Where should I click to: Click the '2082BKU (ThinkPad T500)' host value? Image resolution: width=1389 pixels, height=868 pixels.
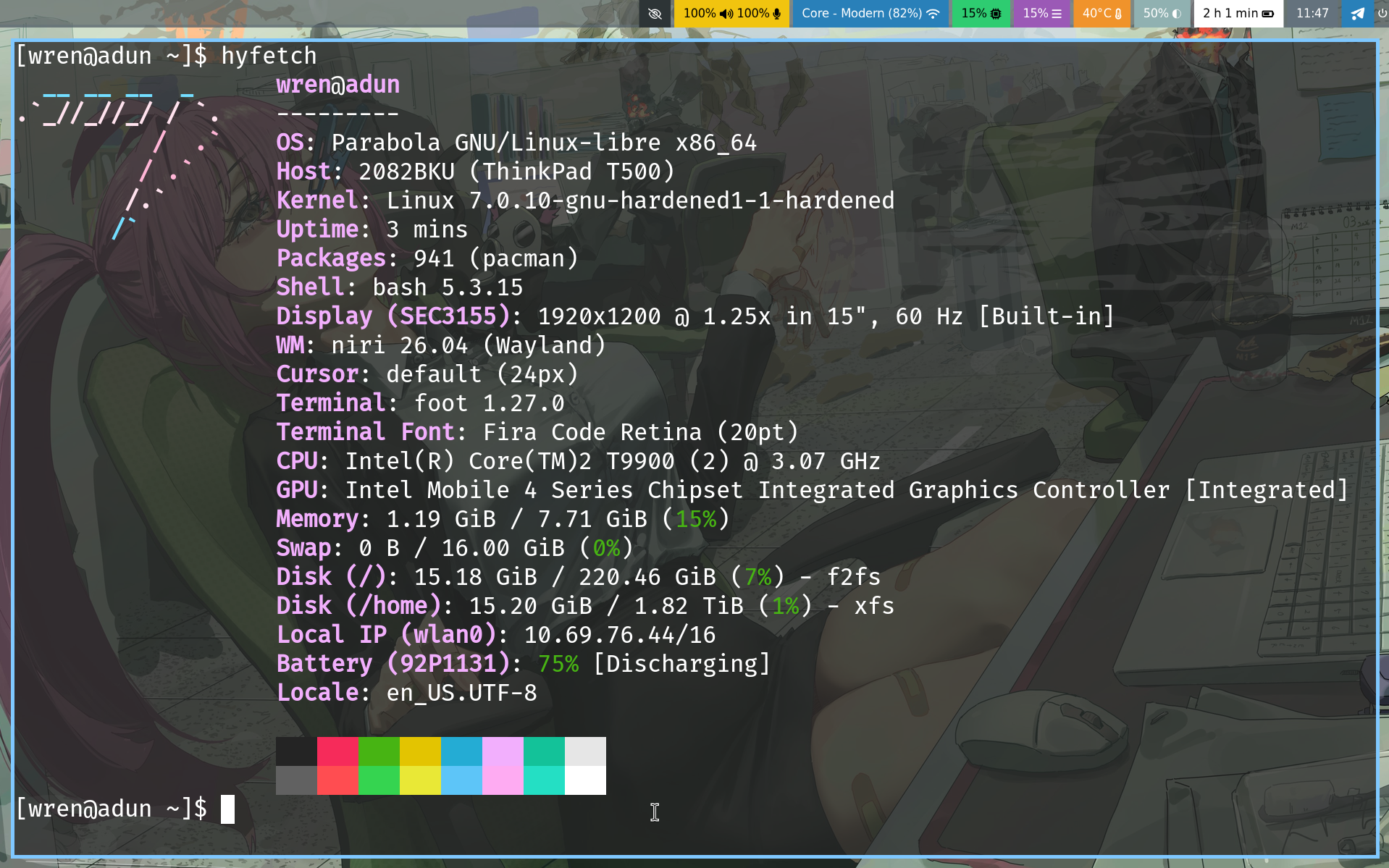(x=516, y=172)
